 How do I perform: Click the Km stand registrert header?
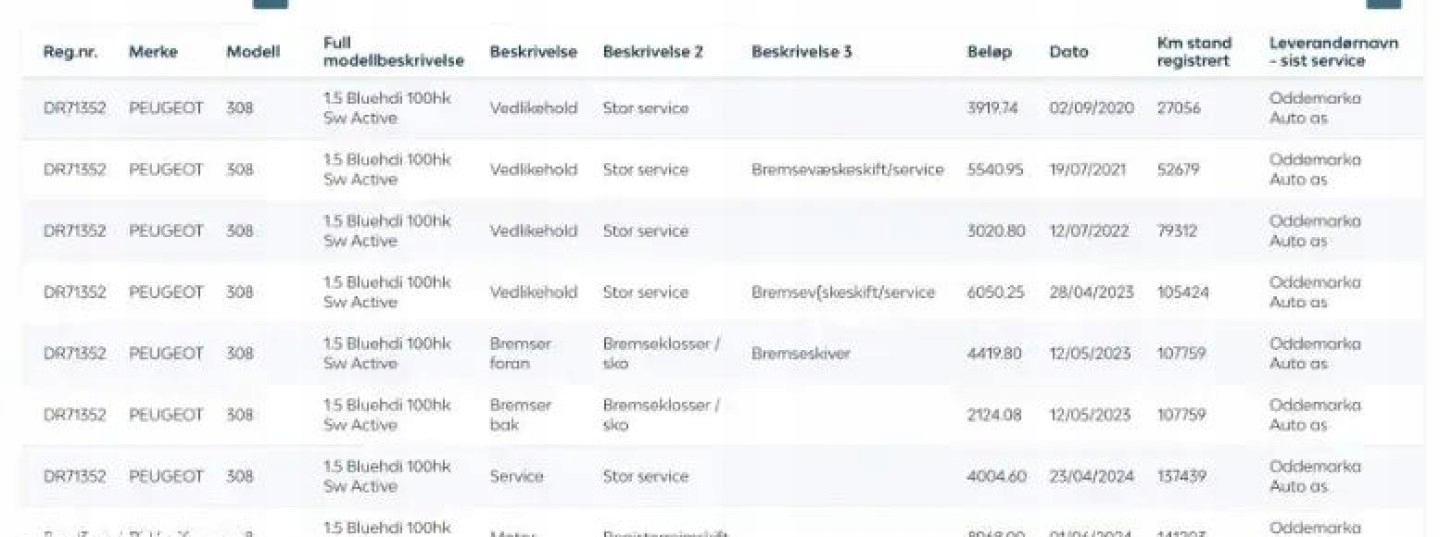point(1194,52)
